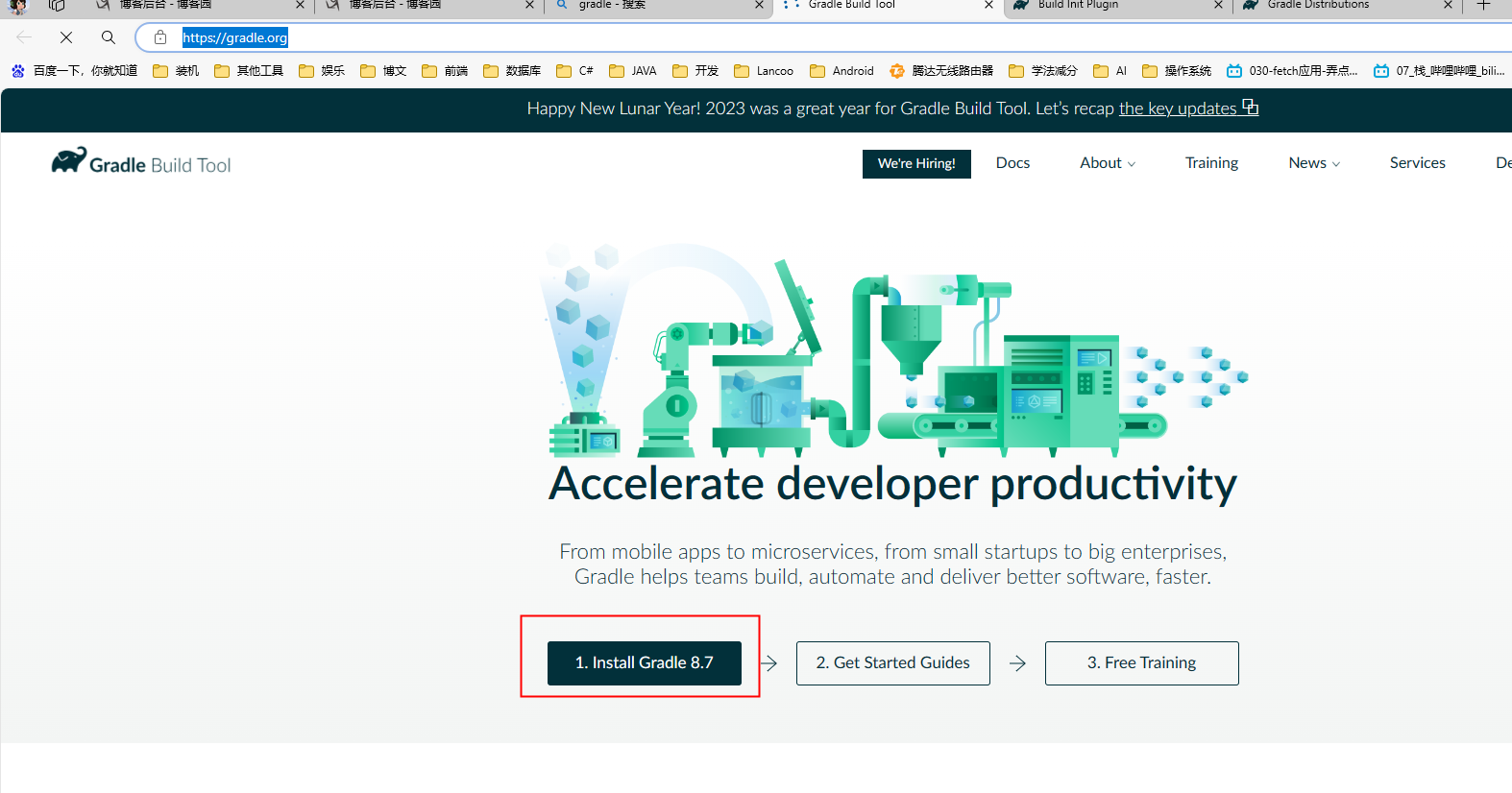Click the Free Training button

[x=1142, y=663]
